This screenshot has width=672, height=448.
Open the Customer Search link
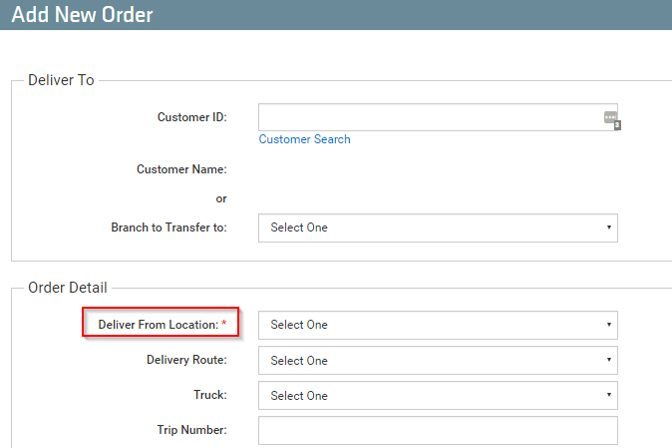point(304,139)
